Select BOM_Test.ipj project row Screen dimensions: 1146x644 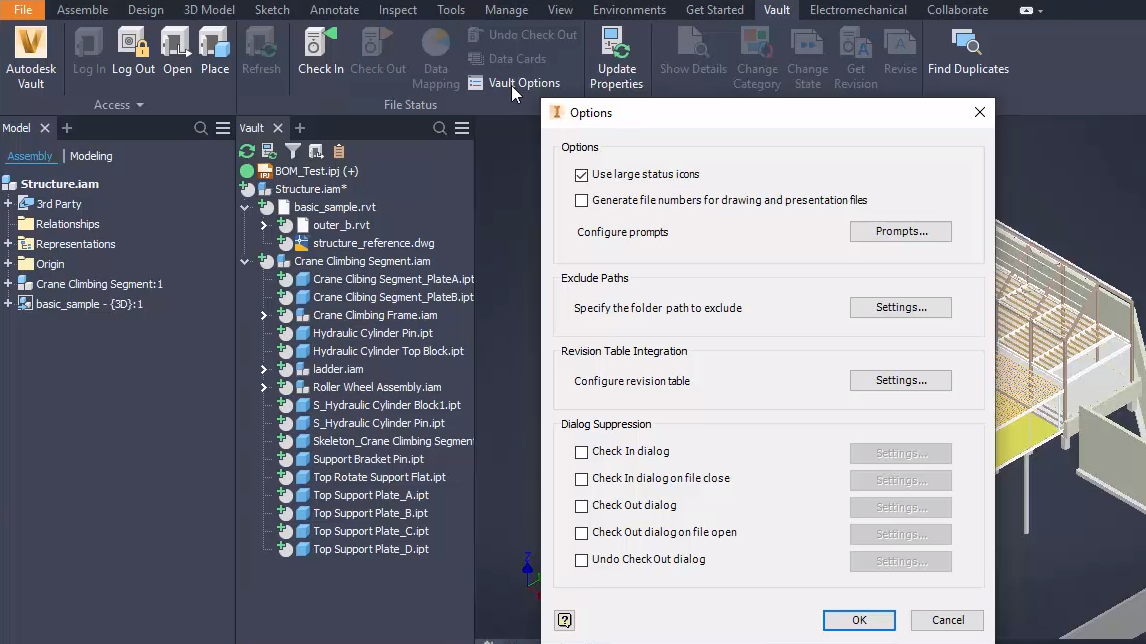(316, 171)
